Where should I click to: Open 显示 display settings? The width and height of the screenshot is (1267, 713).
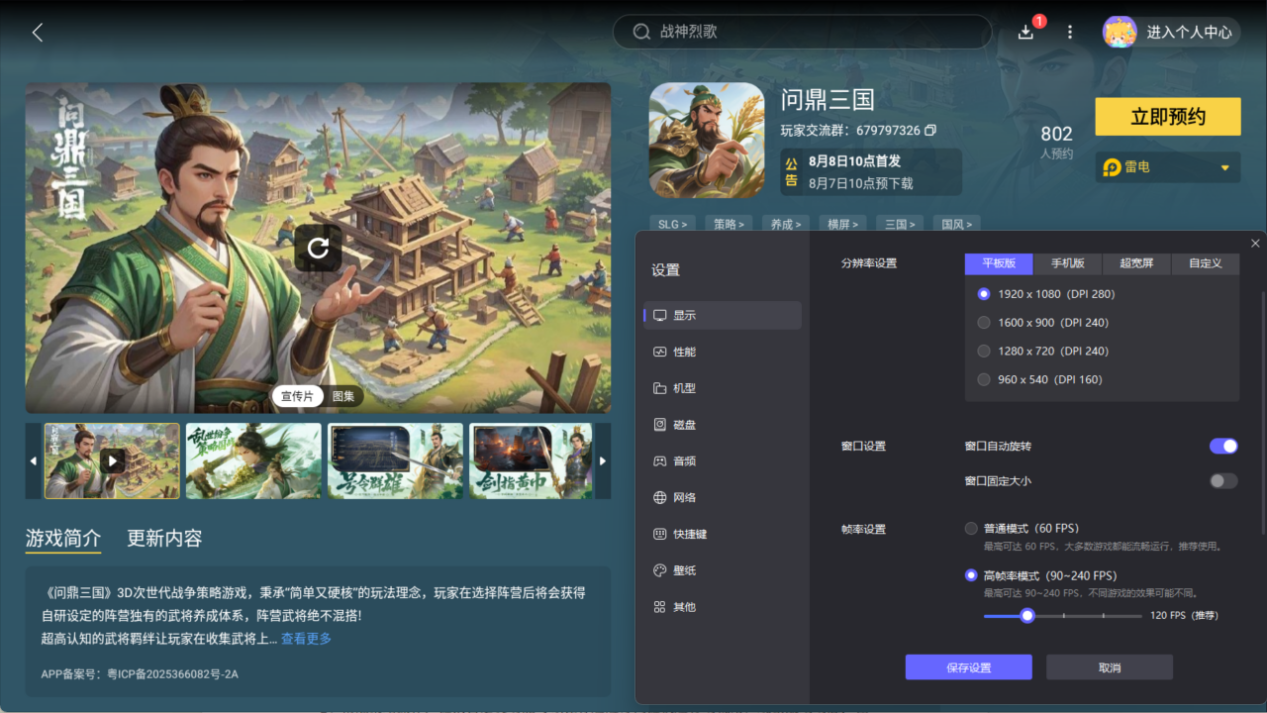pyautogui.click(x=723, y=315)
